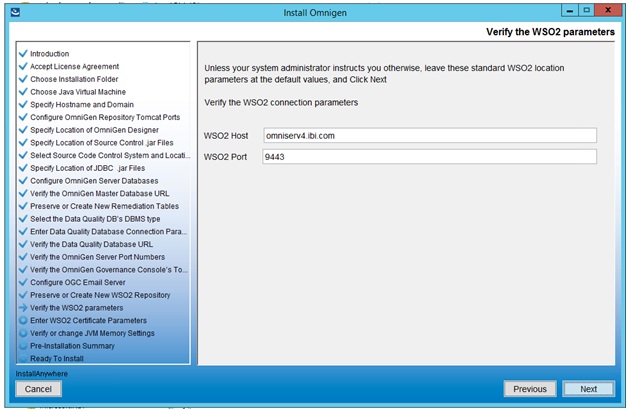Go back with the Previous button
Viewport: 628px width, 411px height.
[x=529, y=389]
